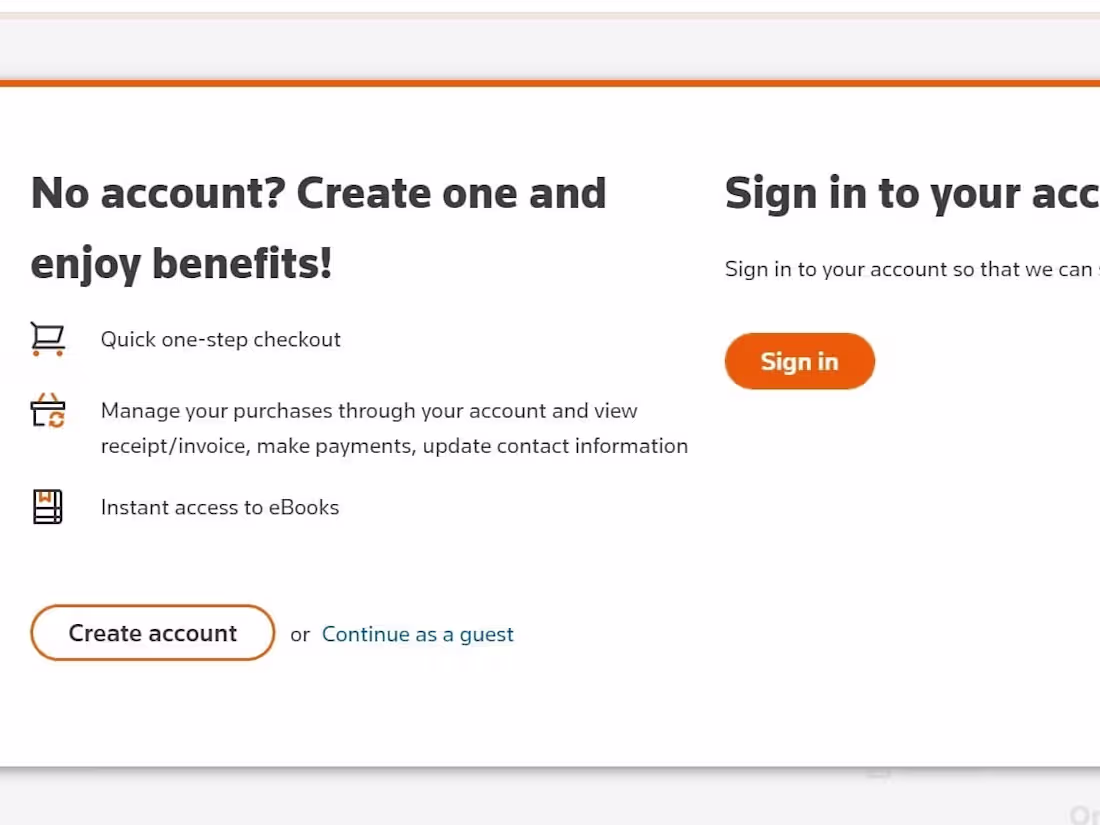The image size is (1100, 825).
Task: Click the icon above the manage purchases icon
Action: 47,339
